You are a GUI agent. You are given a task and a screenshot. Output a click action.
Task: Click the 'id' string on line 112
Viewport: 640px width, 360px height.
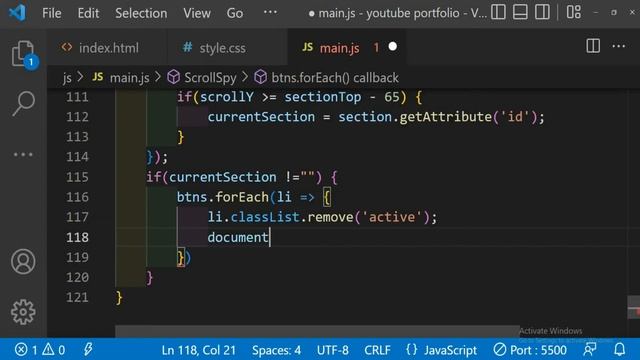(x=515, y=117)
